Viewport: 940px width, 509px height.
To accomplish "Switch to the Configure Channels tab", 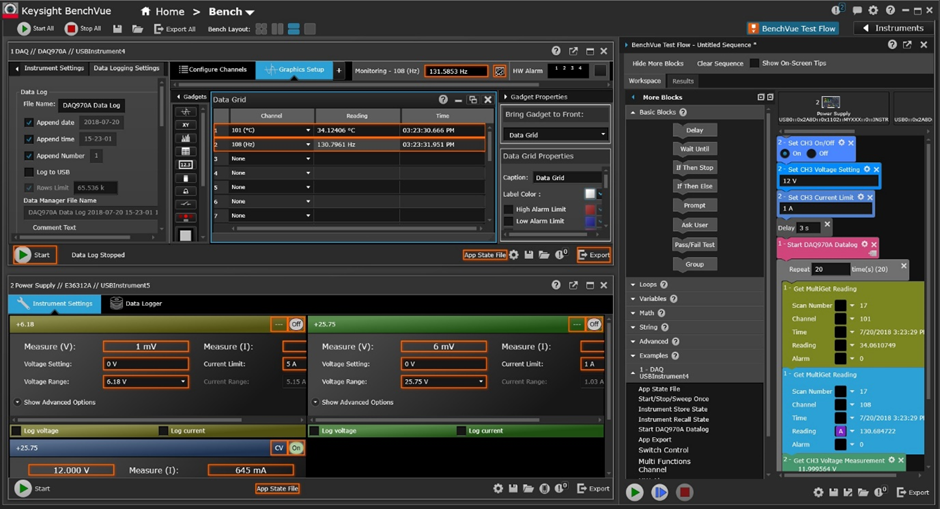I will (x=212, y=70).
